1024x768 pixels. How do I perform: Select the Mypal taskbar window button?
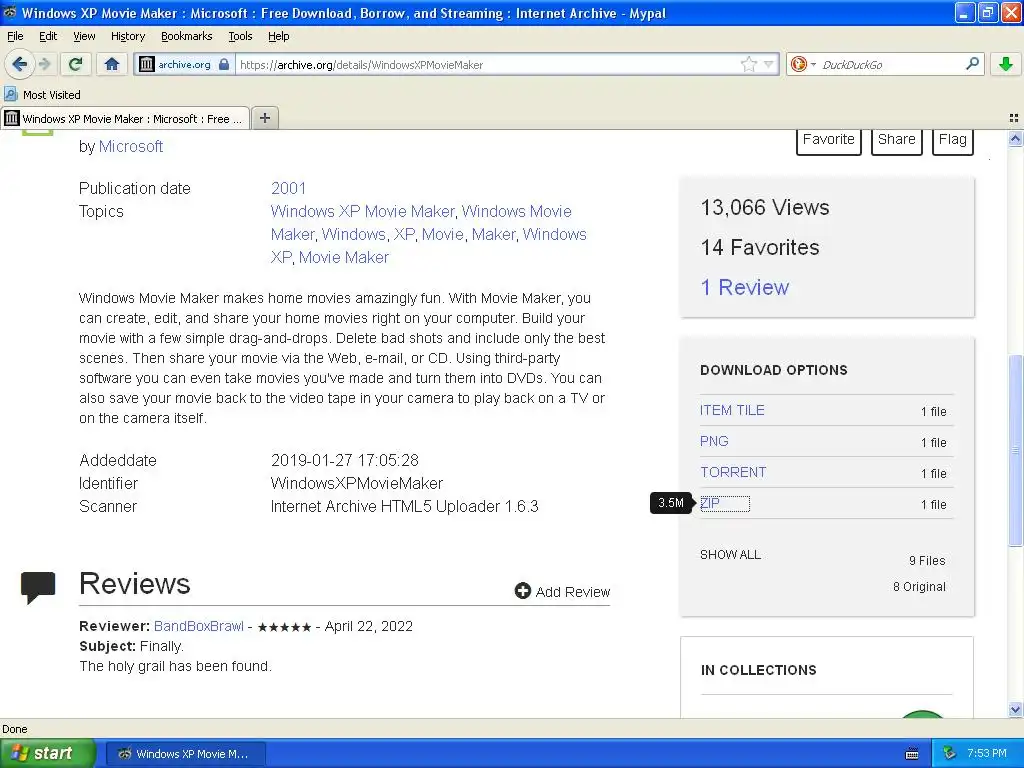[x=185, y=754]
